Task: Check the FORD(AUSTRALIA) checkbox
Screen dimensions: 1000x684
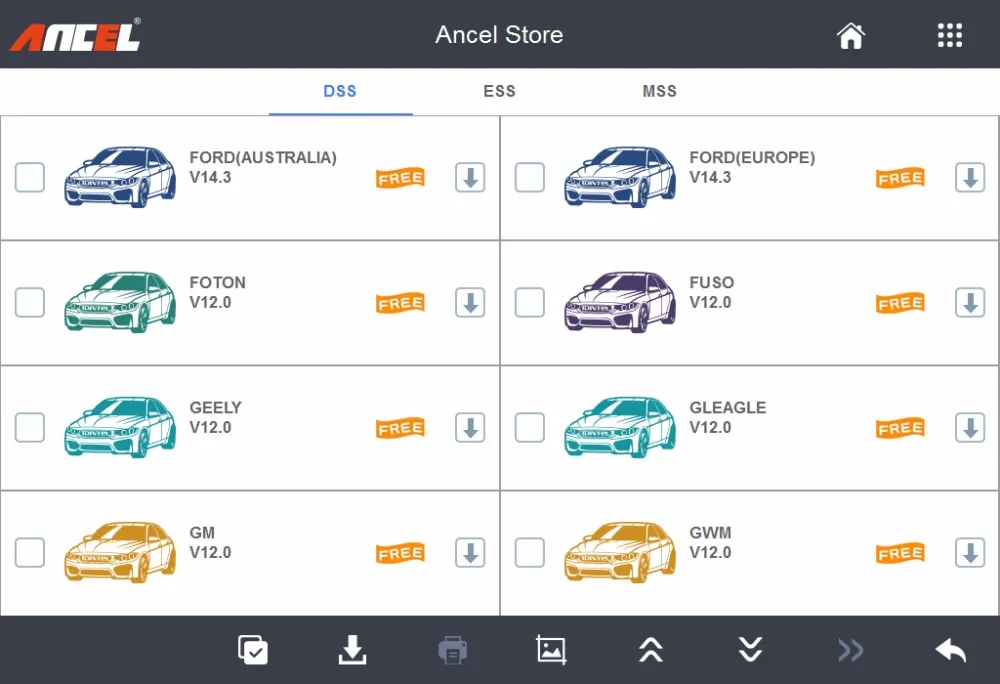Action: (30, 177)
